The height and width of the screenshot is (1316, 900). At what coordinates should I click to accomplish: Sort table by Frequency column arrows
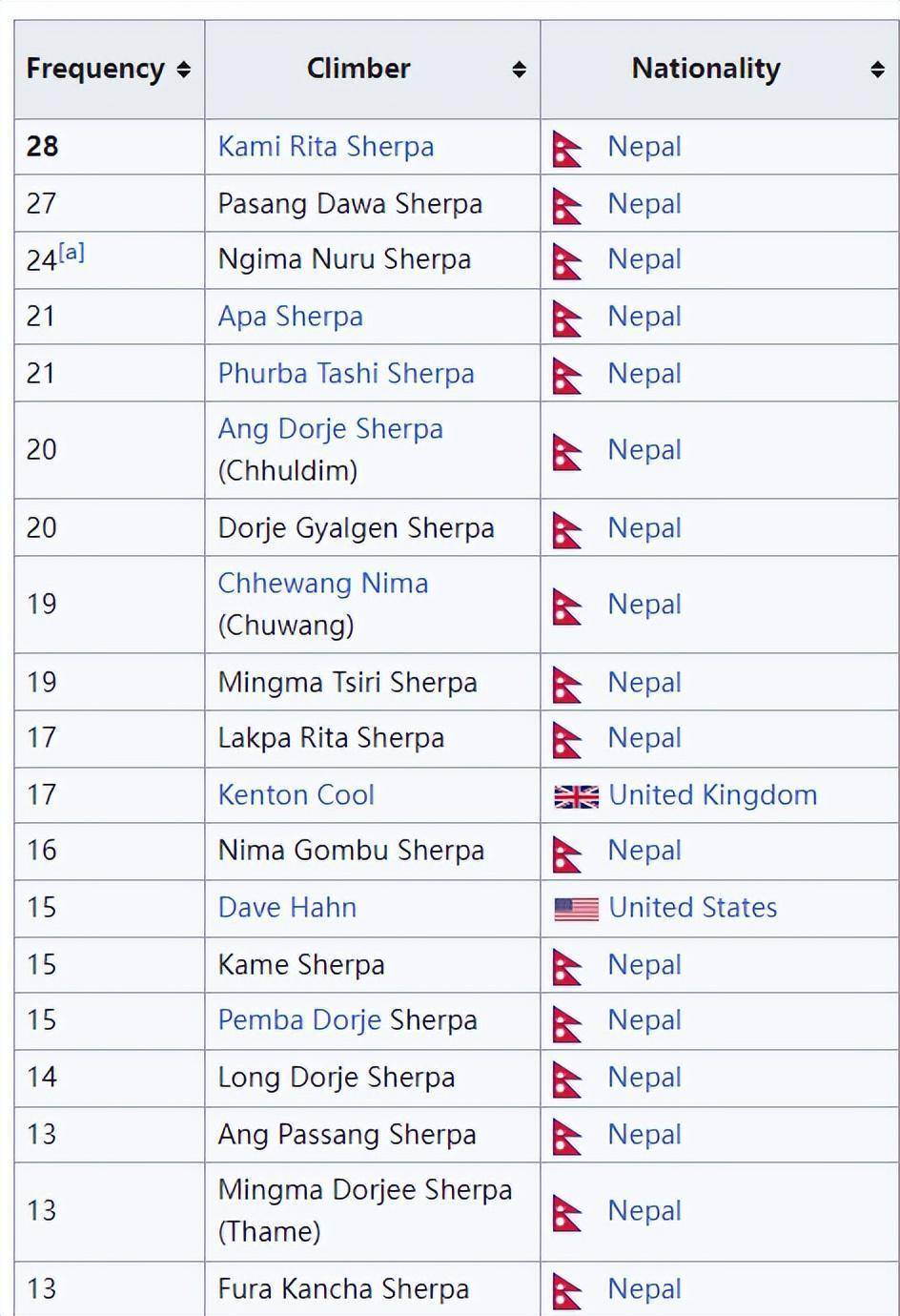click(184, 70)
